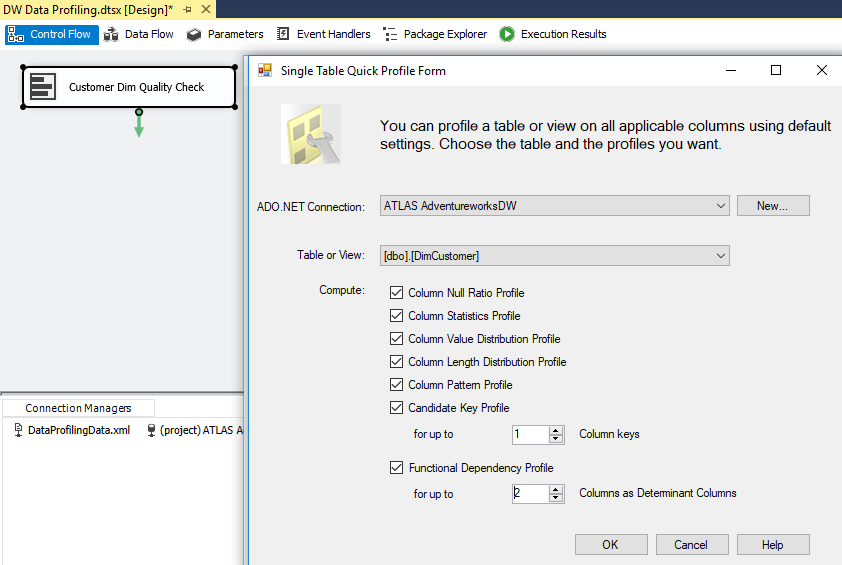Select the DataProfilingData.xml connection manager icon
This screenshot has height=565, width=842.
point(18,430)
